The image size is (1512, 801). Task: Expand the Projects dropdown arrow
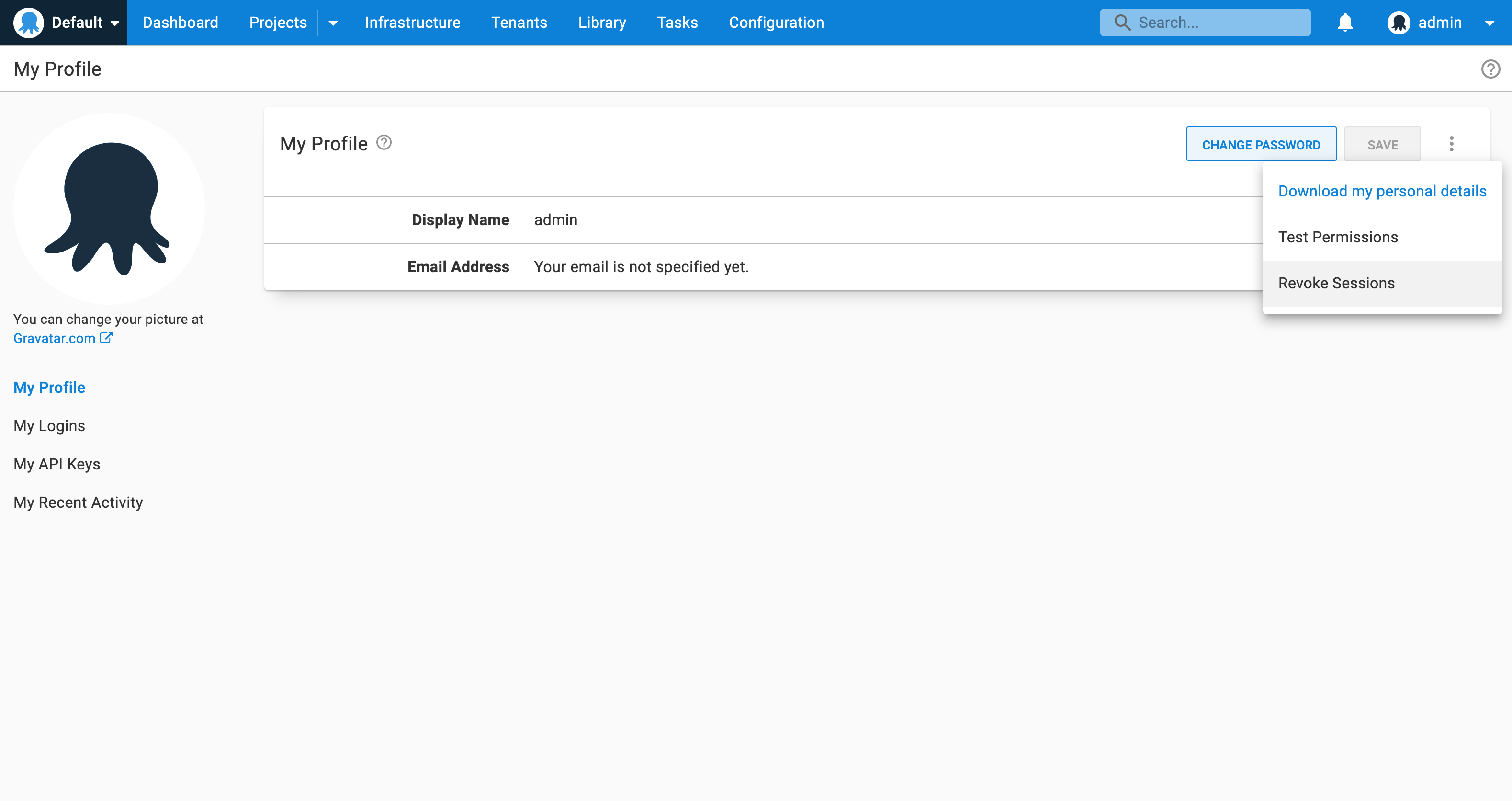coord(333,23)
